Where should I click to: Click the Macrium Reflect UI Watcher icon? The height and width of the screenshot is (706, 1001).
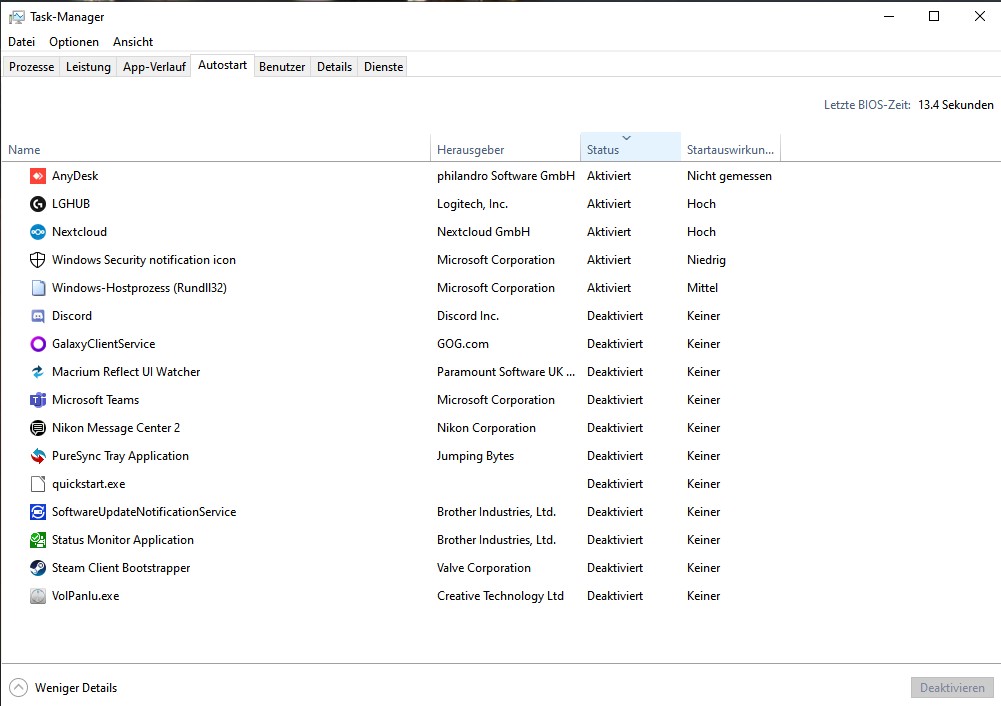point(38,372)
